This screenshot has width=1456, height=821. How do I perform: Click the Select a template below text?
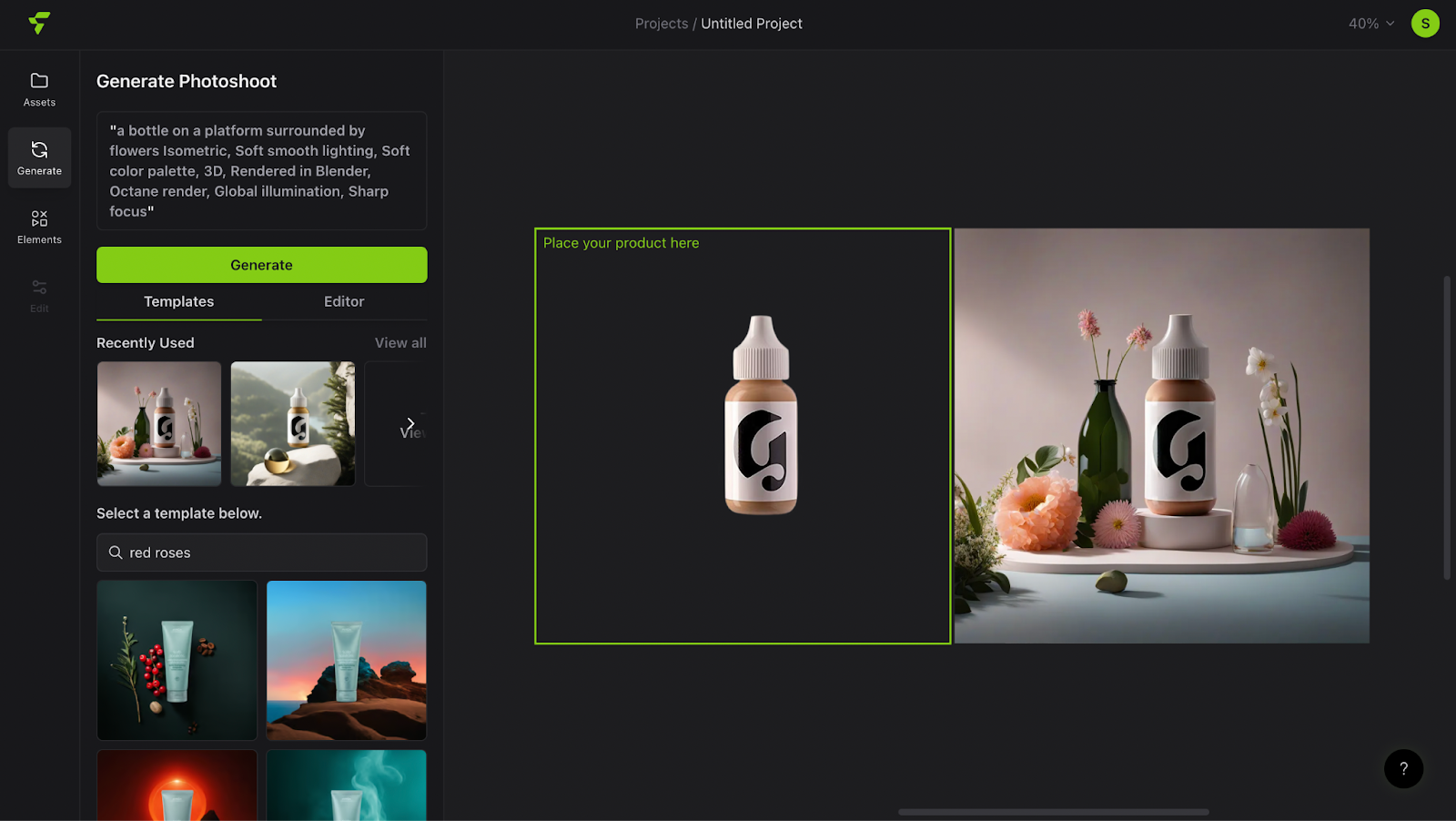179,513
